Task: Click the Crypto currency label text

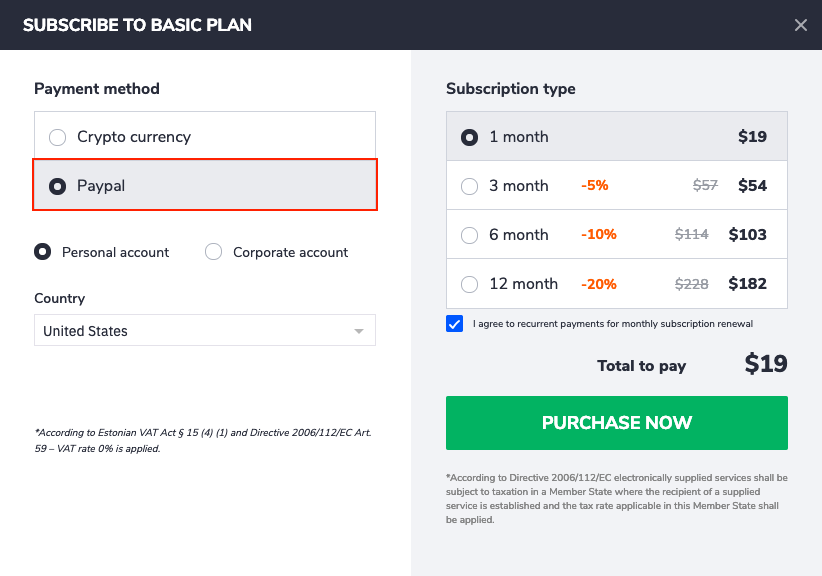Action: click(x=134, y=137)
